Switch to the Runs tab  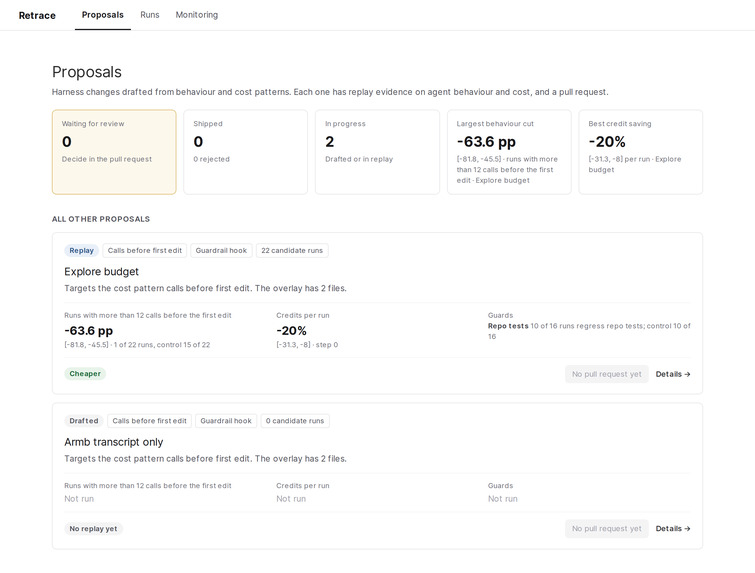[x=150, y=15]
